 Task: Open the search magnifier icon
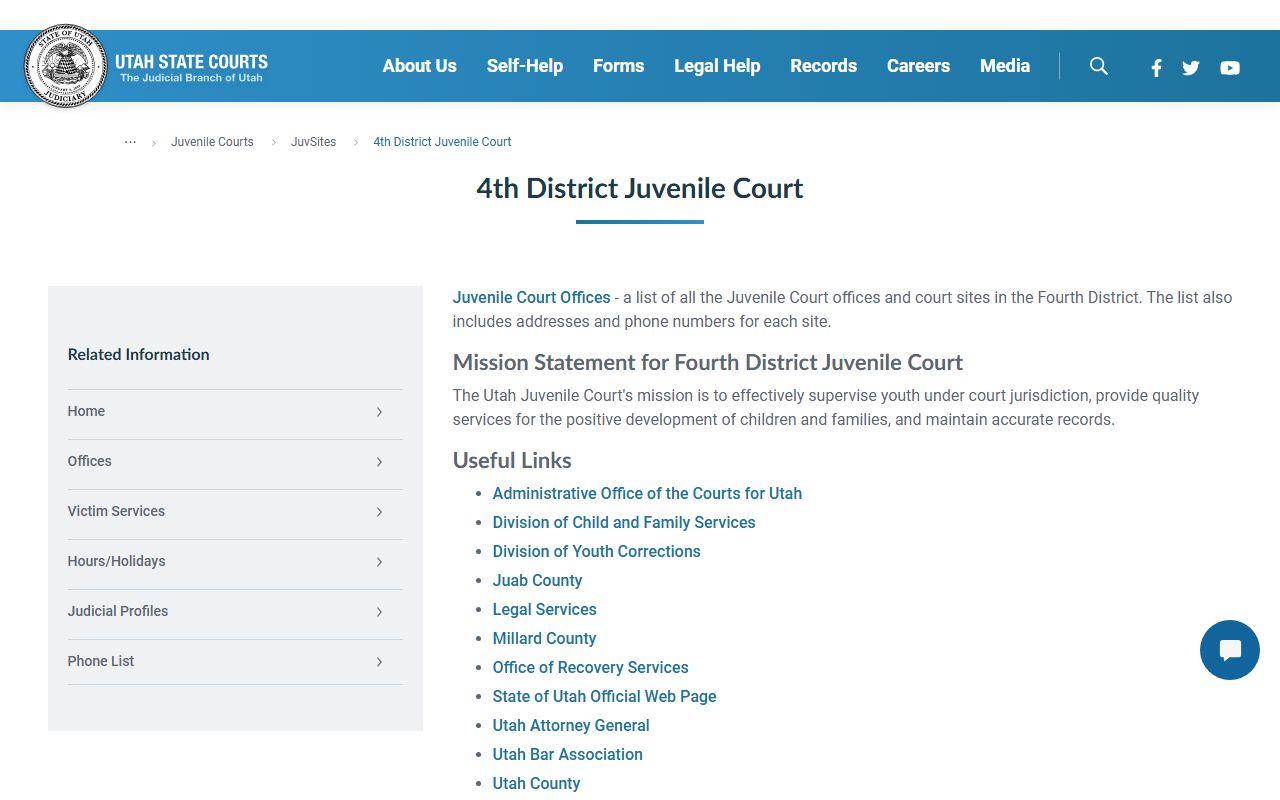click(1099, 66)
